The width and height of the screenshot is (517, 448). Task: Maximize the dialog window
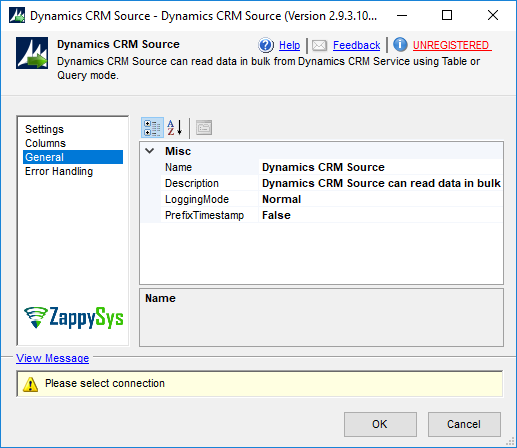pos(447,15)
